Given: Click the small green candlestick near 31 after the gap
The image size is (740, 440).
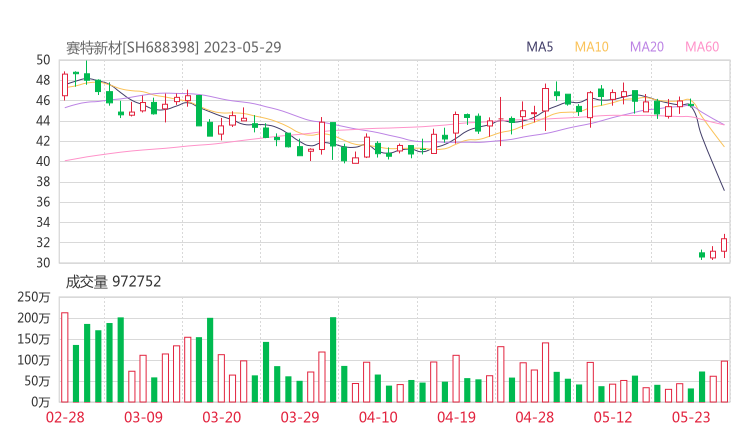Looking at the screenshot, I should [702, 255].
